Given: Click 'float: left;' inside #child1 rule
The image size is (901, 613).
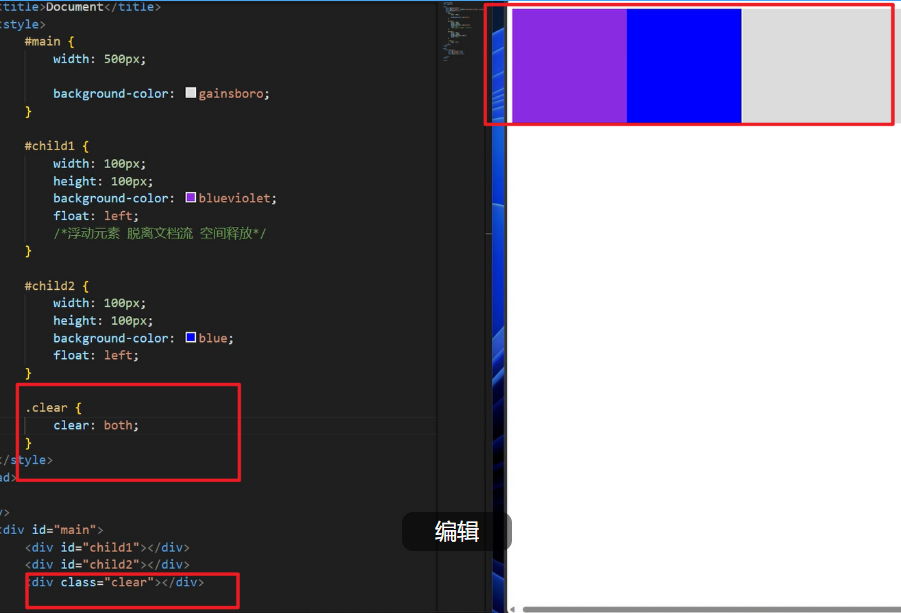Looking at the screenshot, I should click(96, 215).
